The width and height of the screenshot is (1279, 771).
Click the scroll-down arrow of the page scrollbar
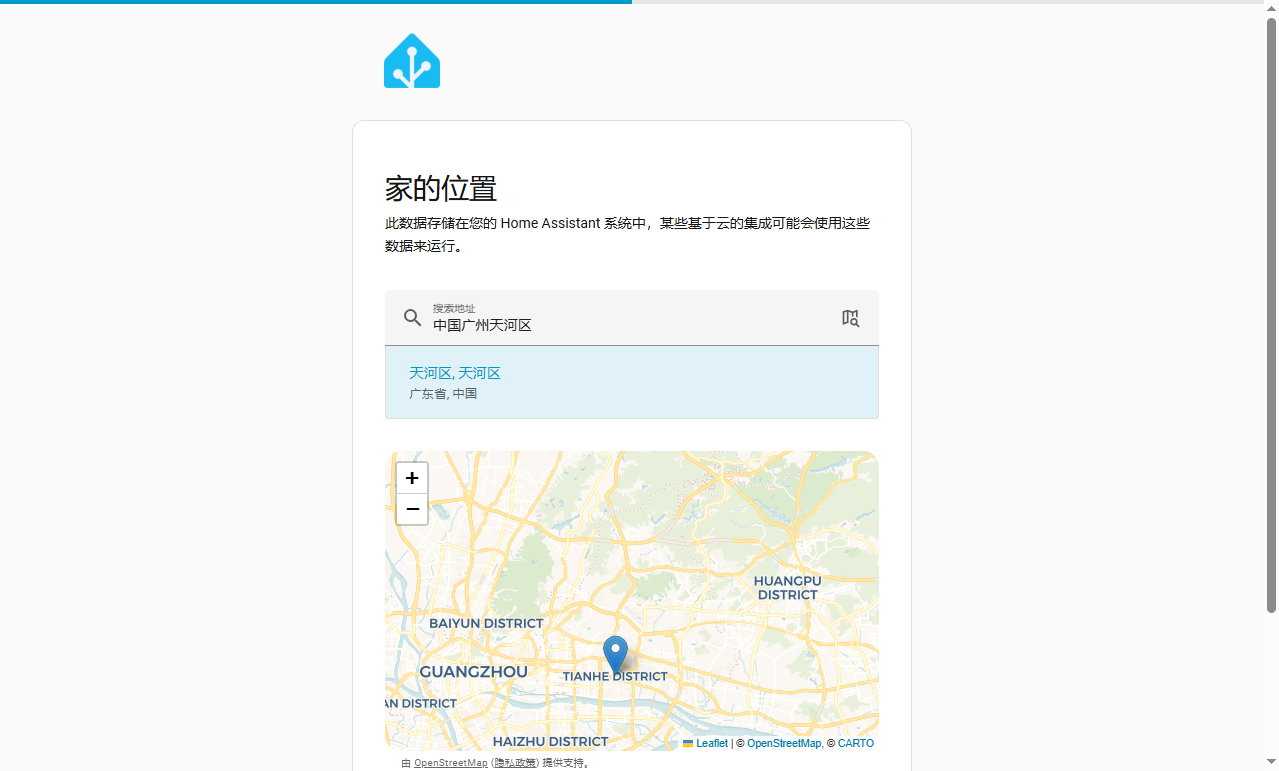coord(1271,763)
